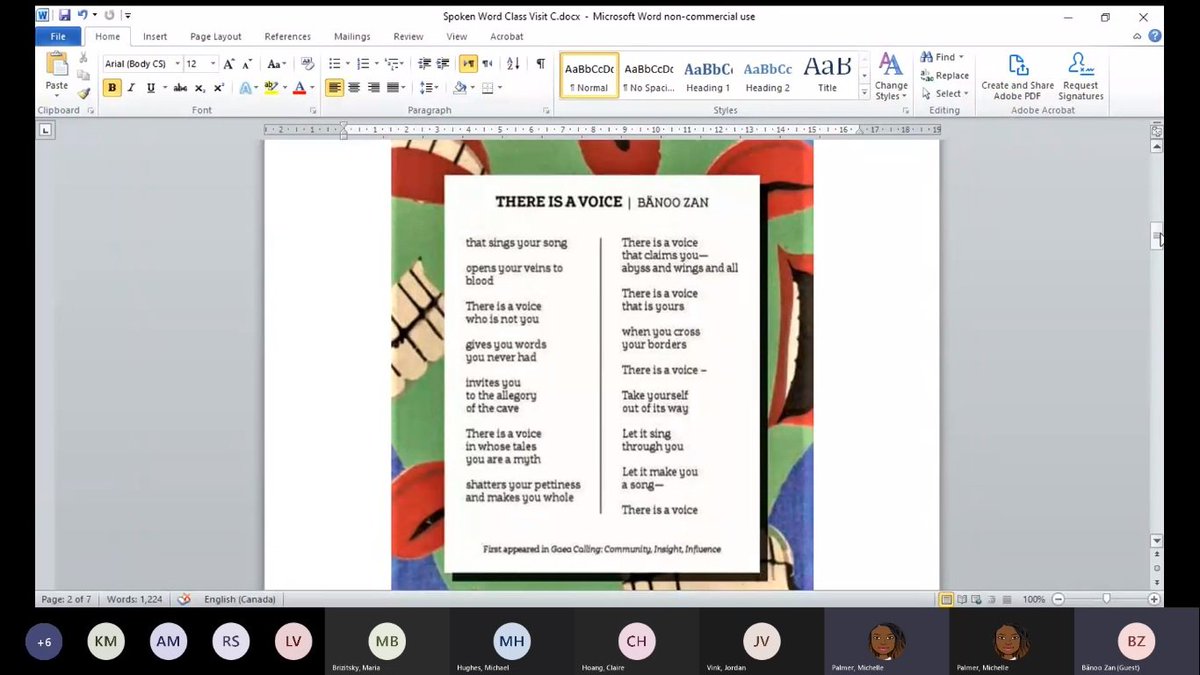Click the Sort A-Z icon
This screenshot has width=1200, height=675.
tap(513, 63)
